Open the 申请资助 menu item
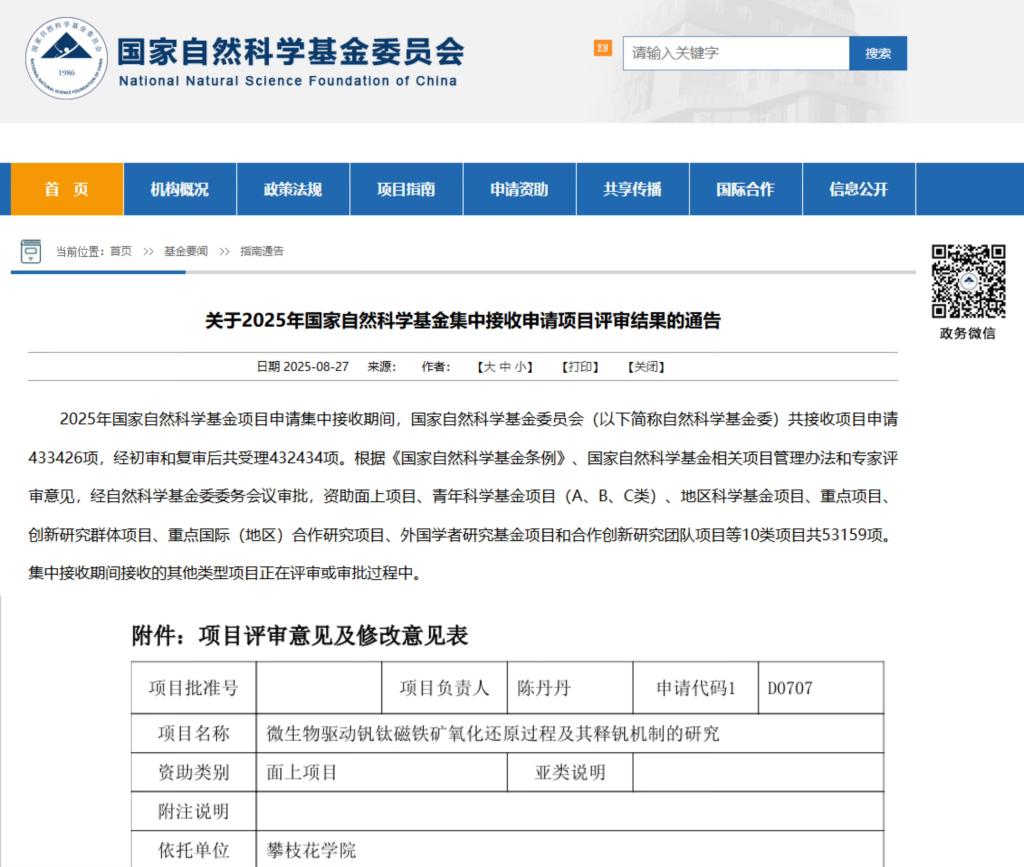 (519, 189)
